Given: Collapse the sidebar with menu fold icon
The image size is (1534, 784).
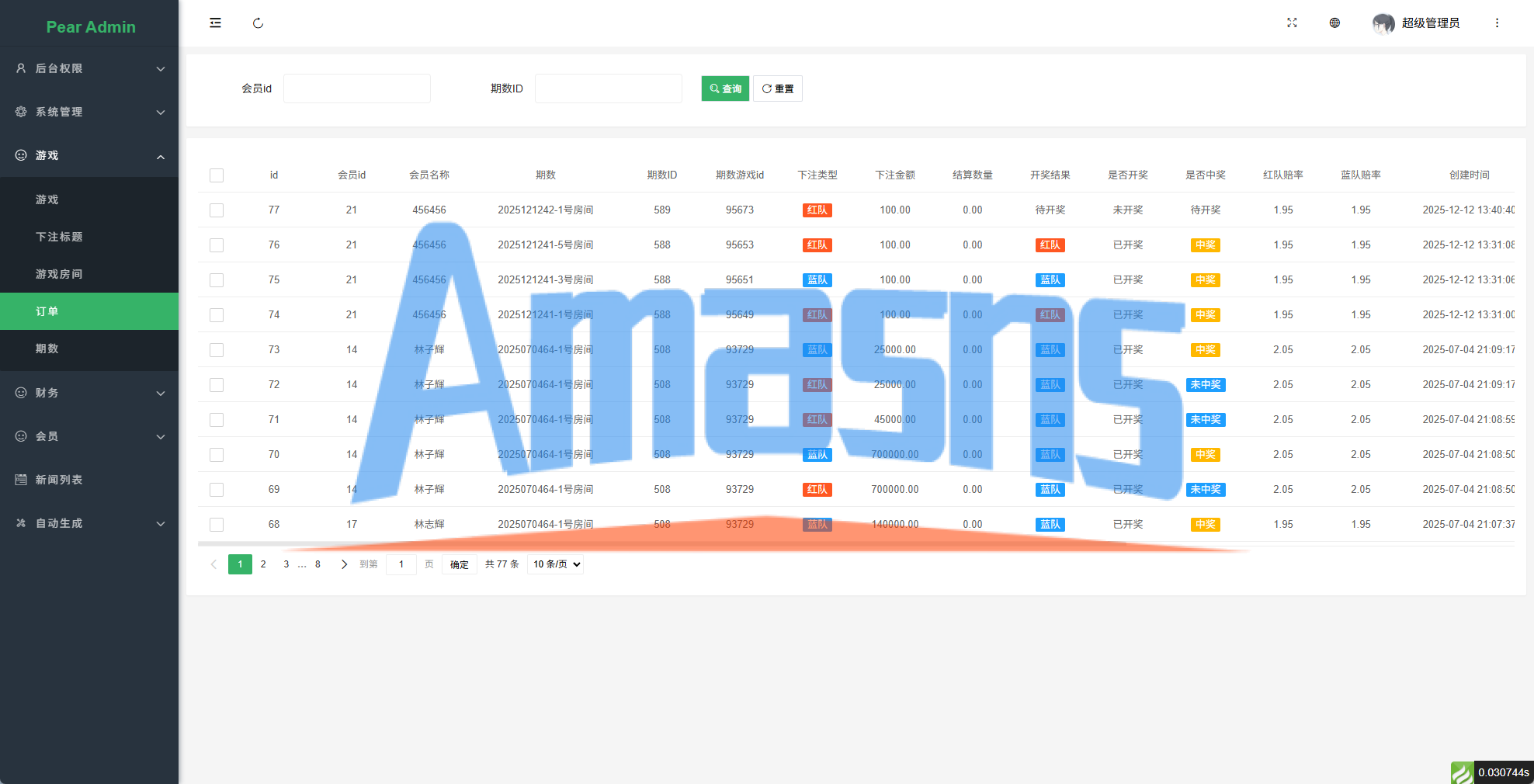Looking at the screenshot, I should [215, 23].
